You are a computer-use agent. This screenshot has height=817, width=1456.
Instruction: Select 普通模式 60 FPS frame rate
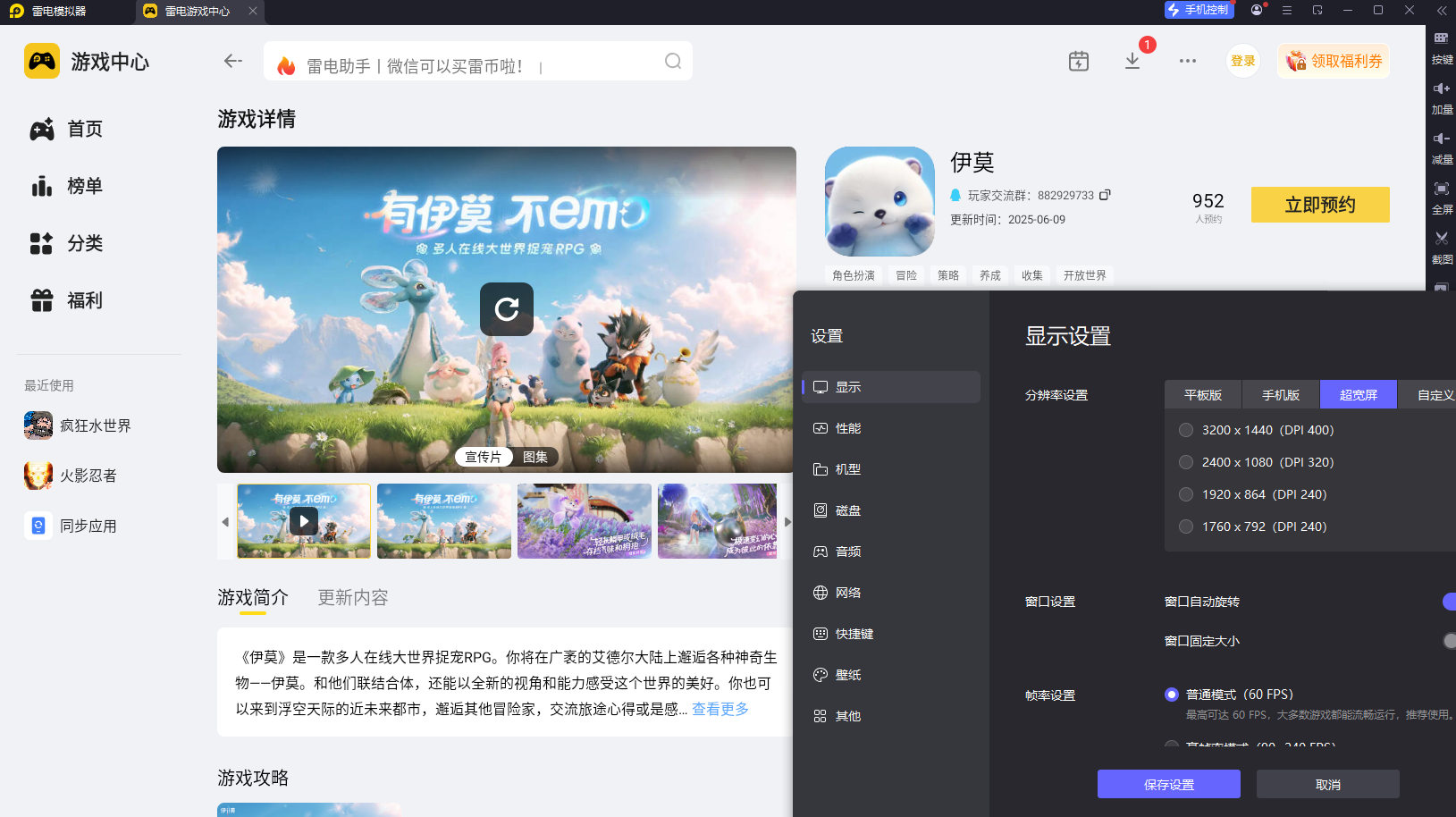point(1172,694)
